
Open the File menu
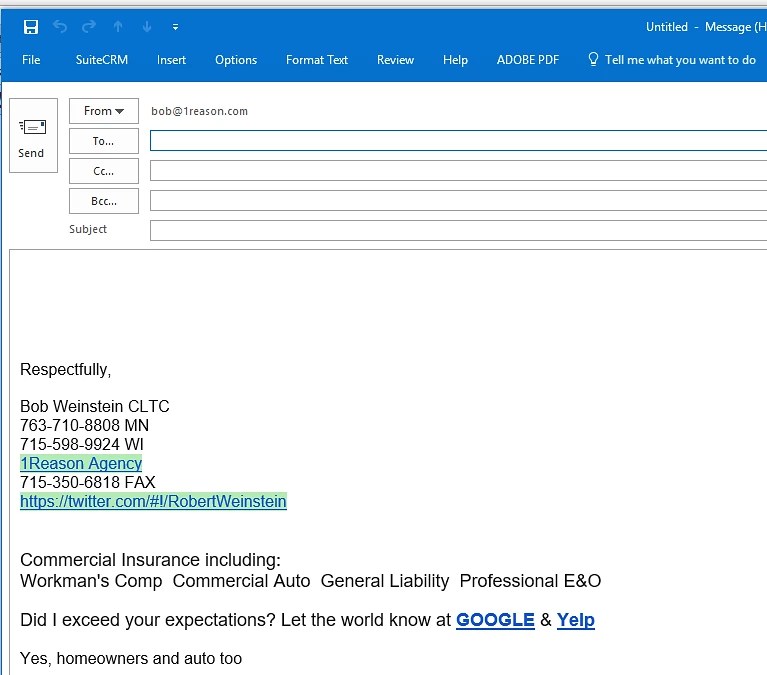click(x=31, y=60)
